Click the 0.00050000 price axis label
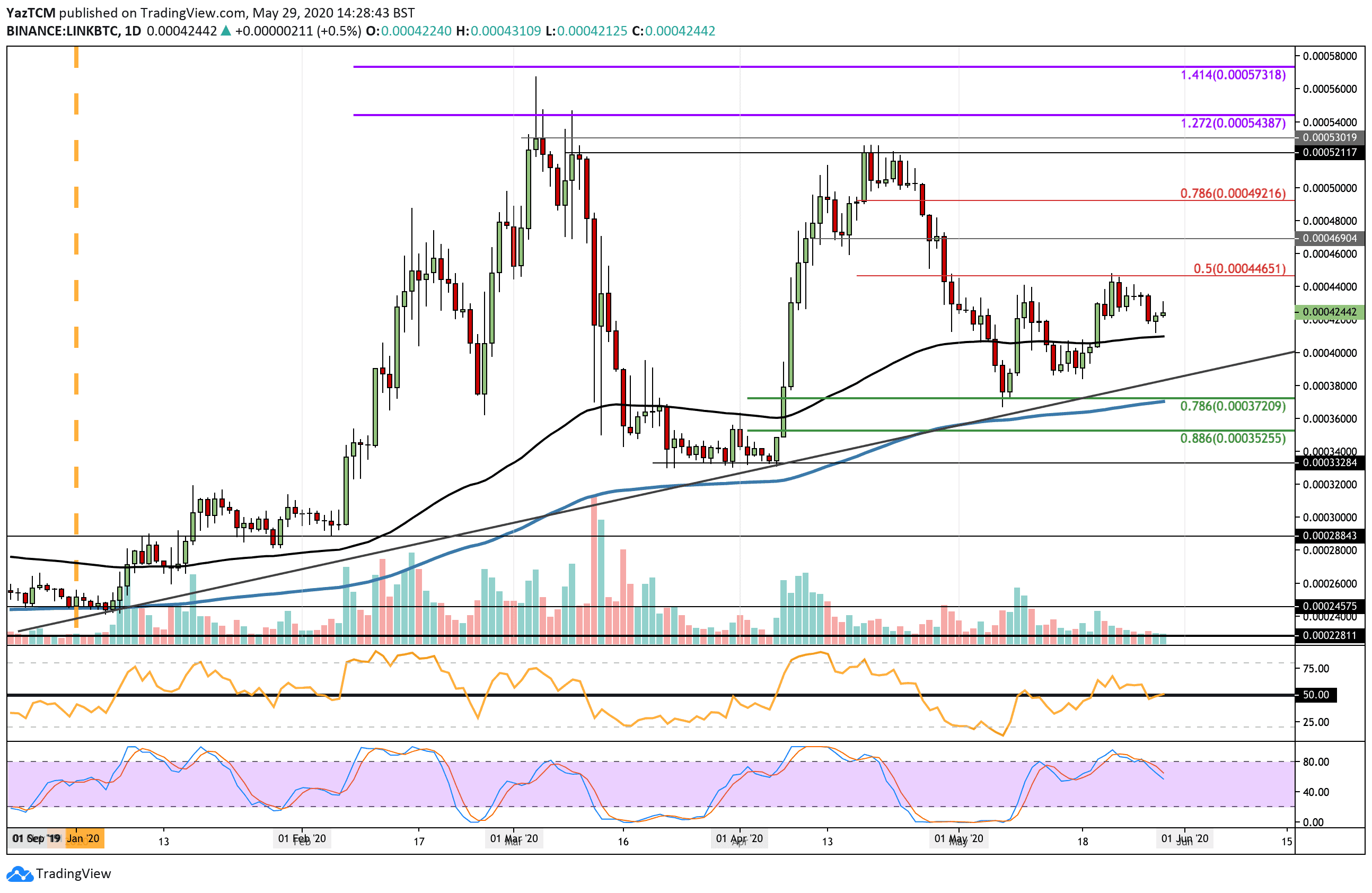 1330,188
